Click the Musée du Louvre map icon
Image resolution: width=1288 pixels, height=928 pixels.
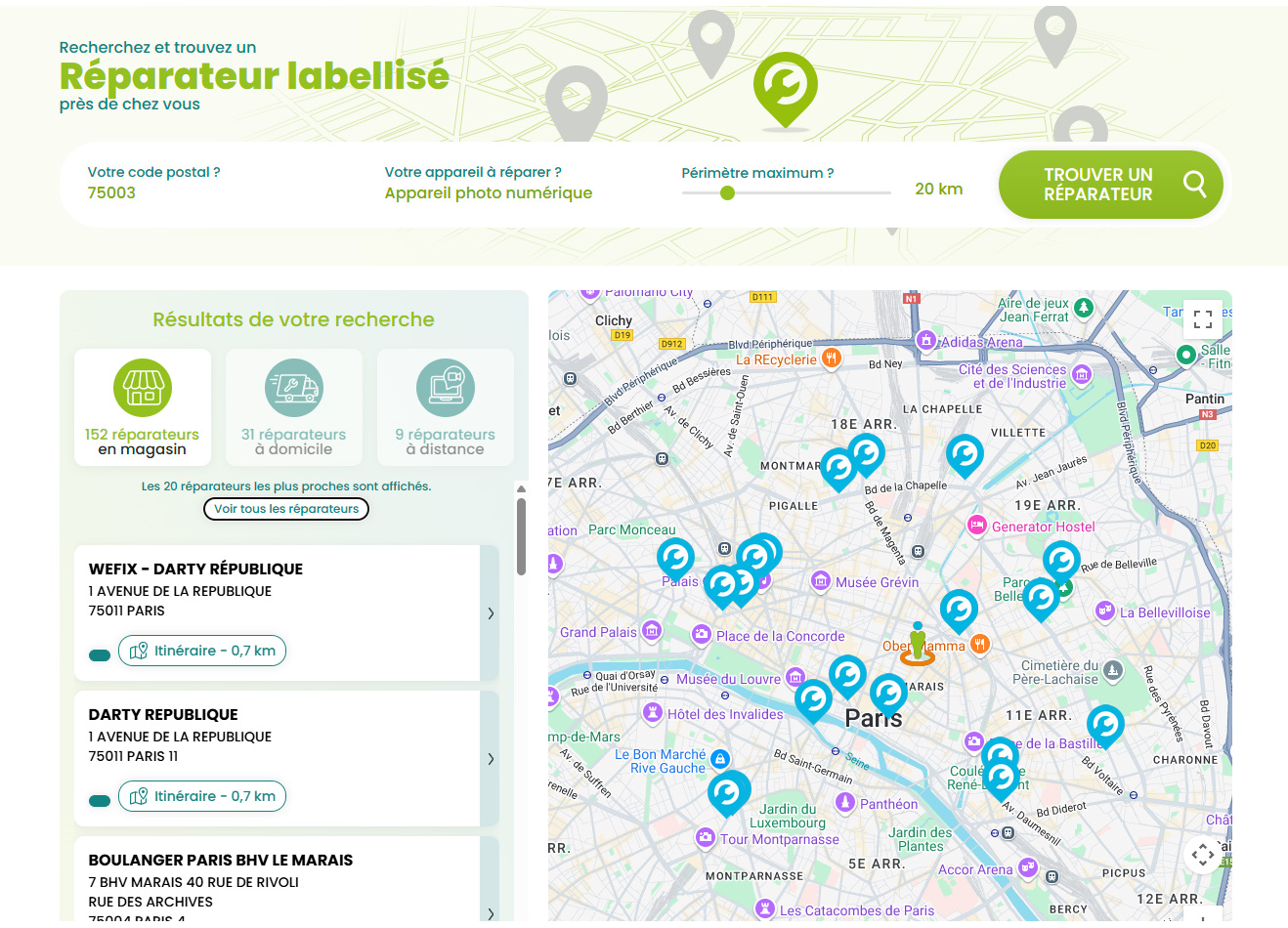click(x=795, y=677)
